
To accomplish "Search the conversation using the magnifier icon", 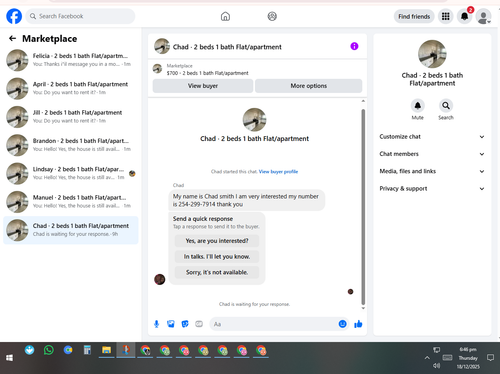I will click(446, 106).
